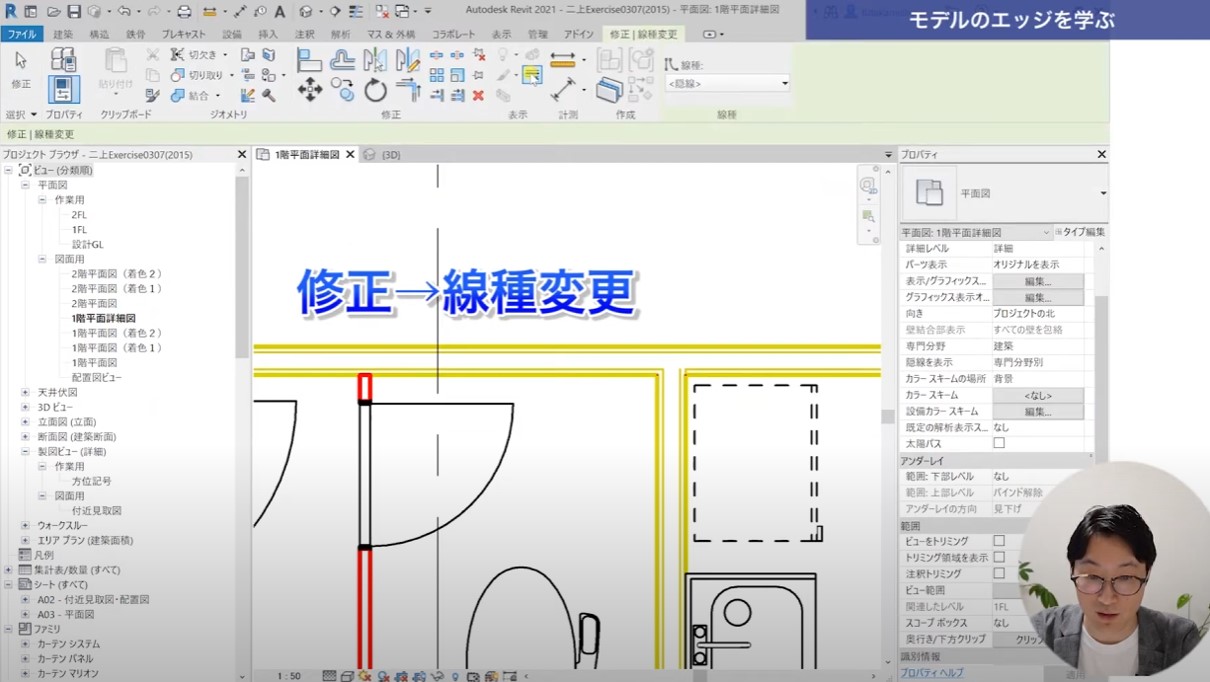1210x682 pixels.
Task: Open the 2階平面図 view in project browser
Action: point(94,304)
